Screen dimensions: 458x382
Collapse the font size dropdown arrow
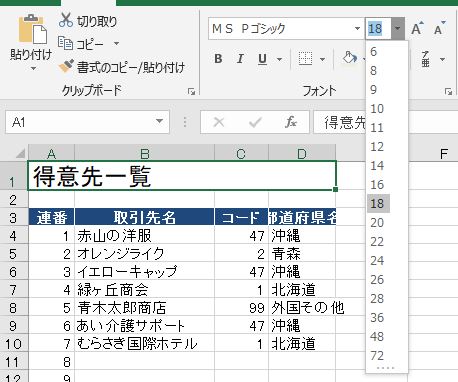pyautogui.click(x=397, y=29)
